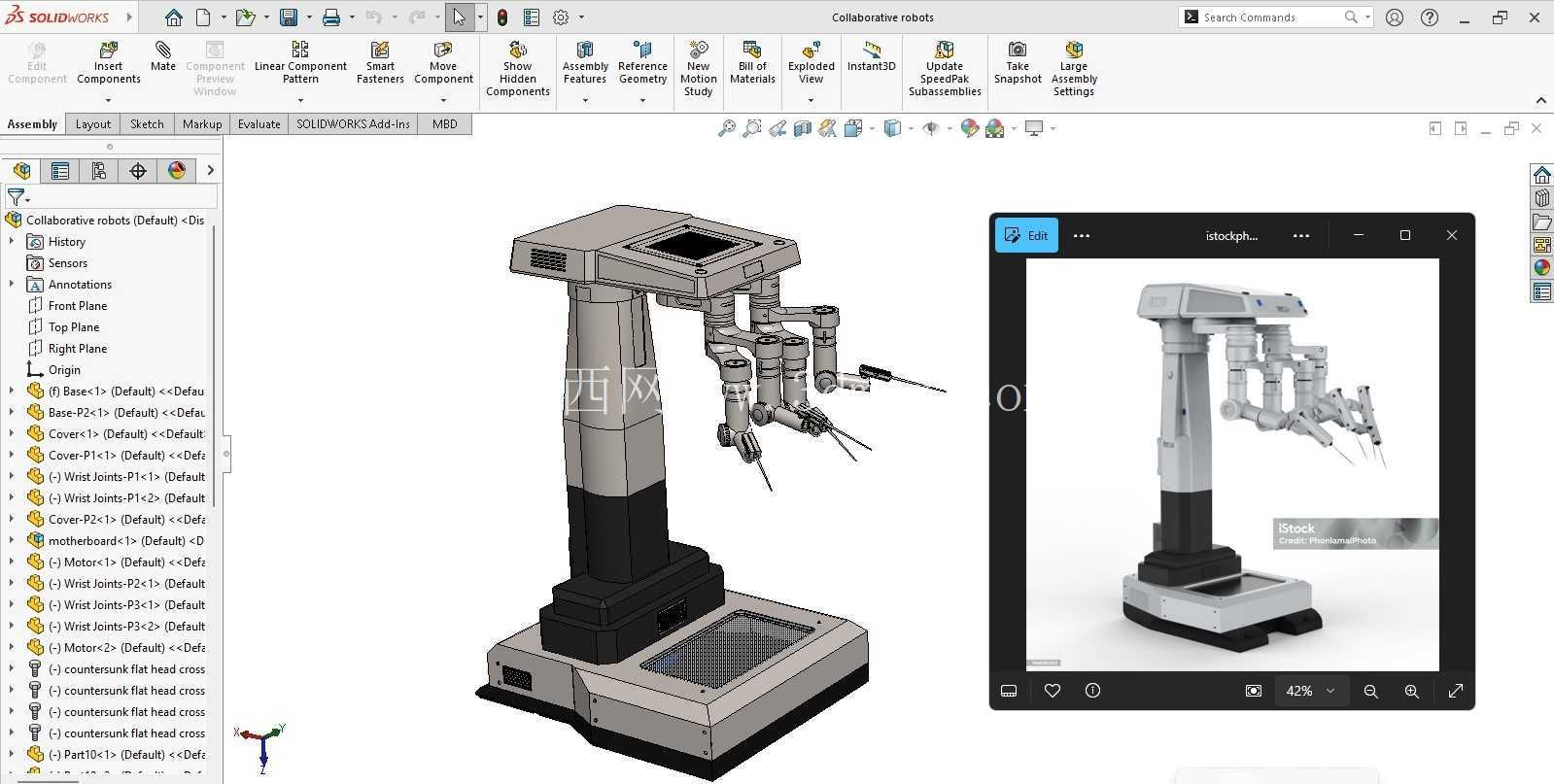Click the heart favorite icon in Photos
The height and width of the screenshot is (784, 1554).
(x=1052, y=691)
